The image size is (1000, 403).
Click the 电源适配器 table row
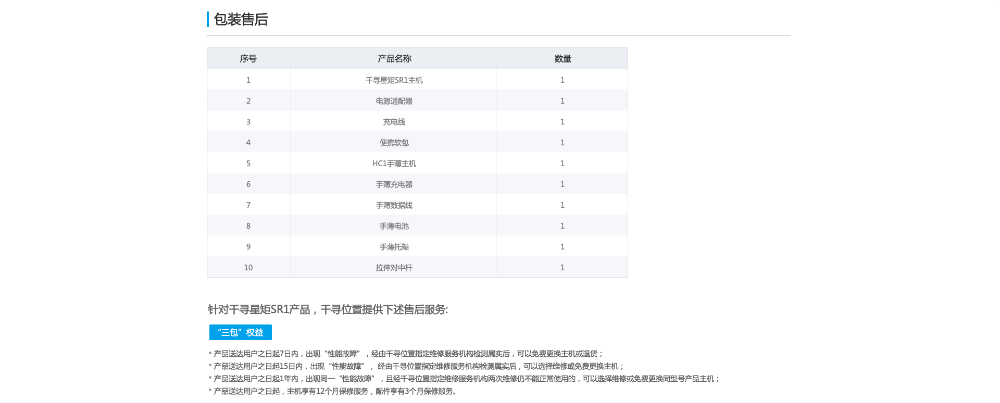tap(394, 101)
